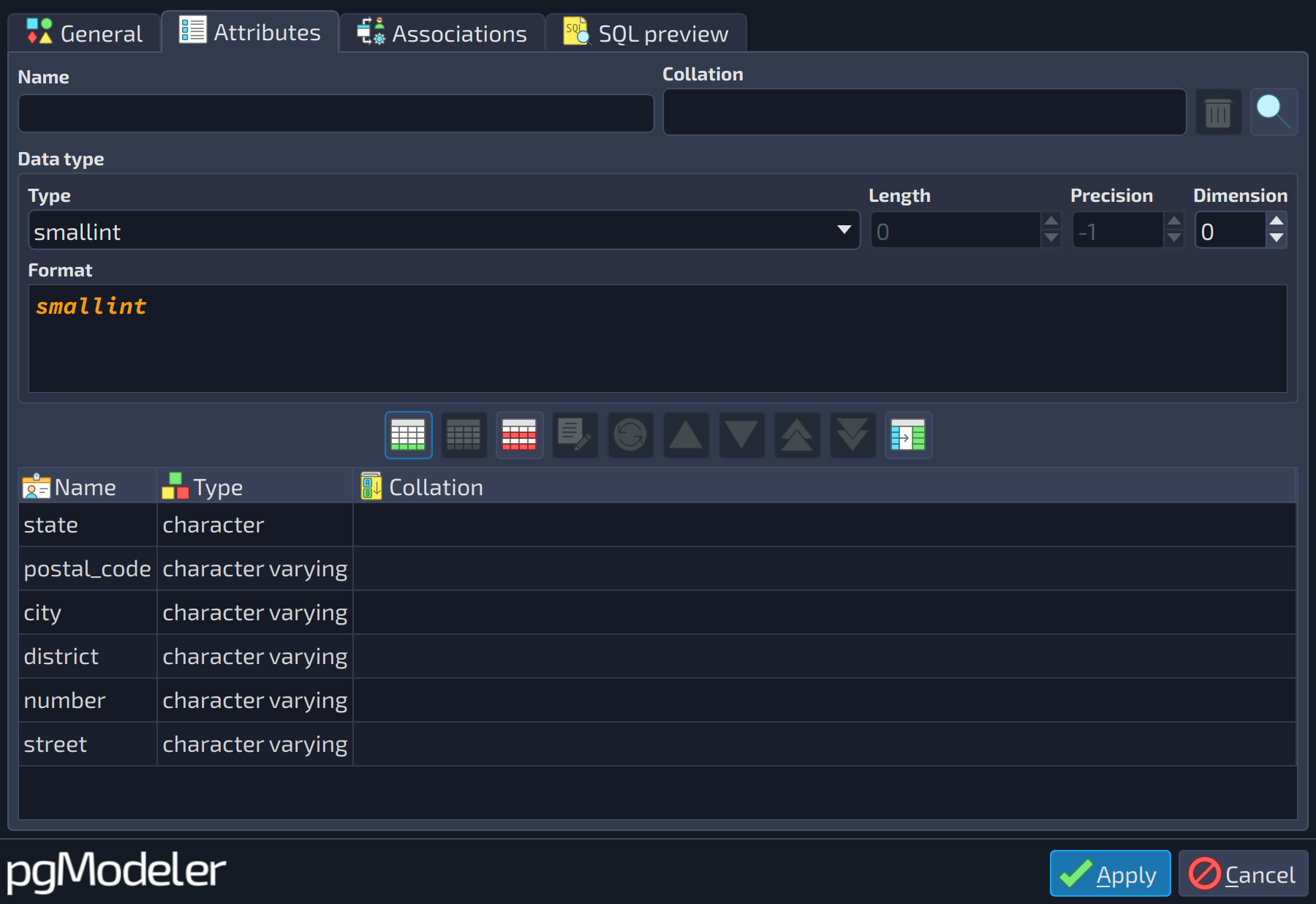Viewport: 1316px width, 904px height.
Task: Click the Format preview box
Action: tap(657, 339)
